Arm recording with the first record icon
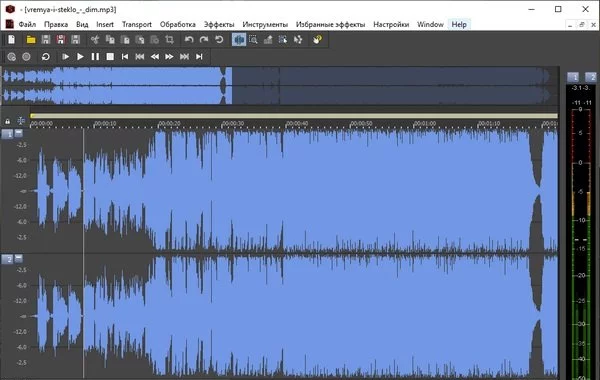 point(11,57)
